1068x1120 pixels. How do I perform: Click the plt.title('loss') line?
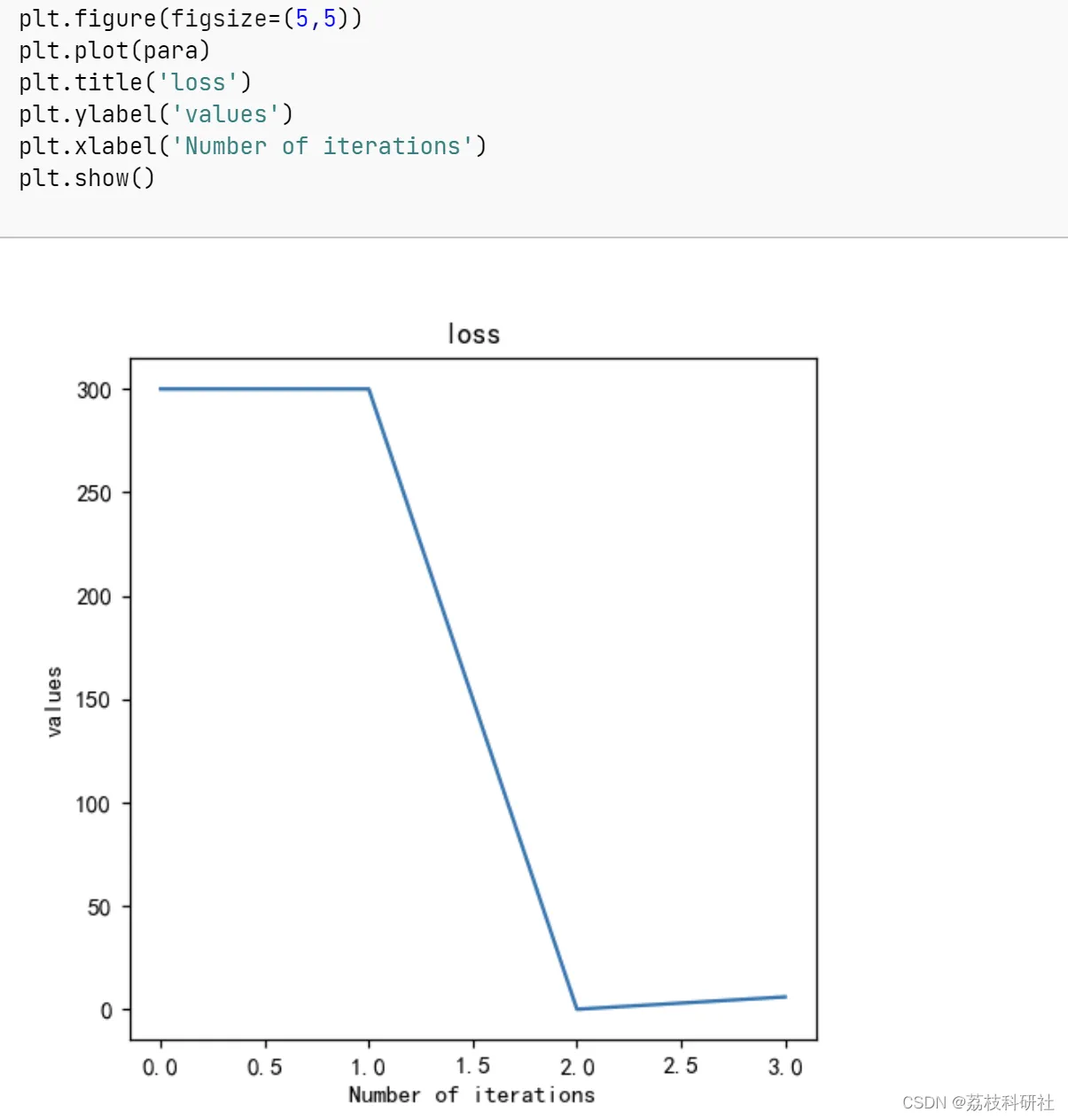pos(136,82)
